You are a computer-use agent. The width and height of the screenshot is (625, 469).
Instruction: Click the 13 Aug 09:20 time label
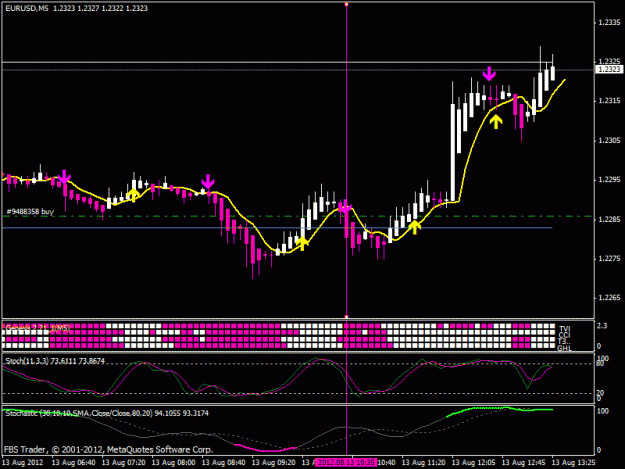click(x=274, y=462)
